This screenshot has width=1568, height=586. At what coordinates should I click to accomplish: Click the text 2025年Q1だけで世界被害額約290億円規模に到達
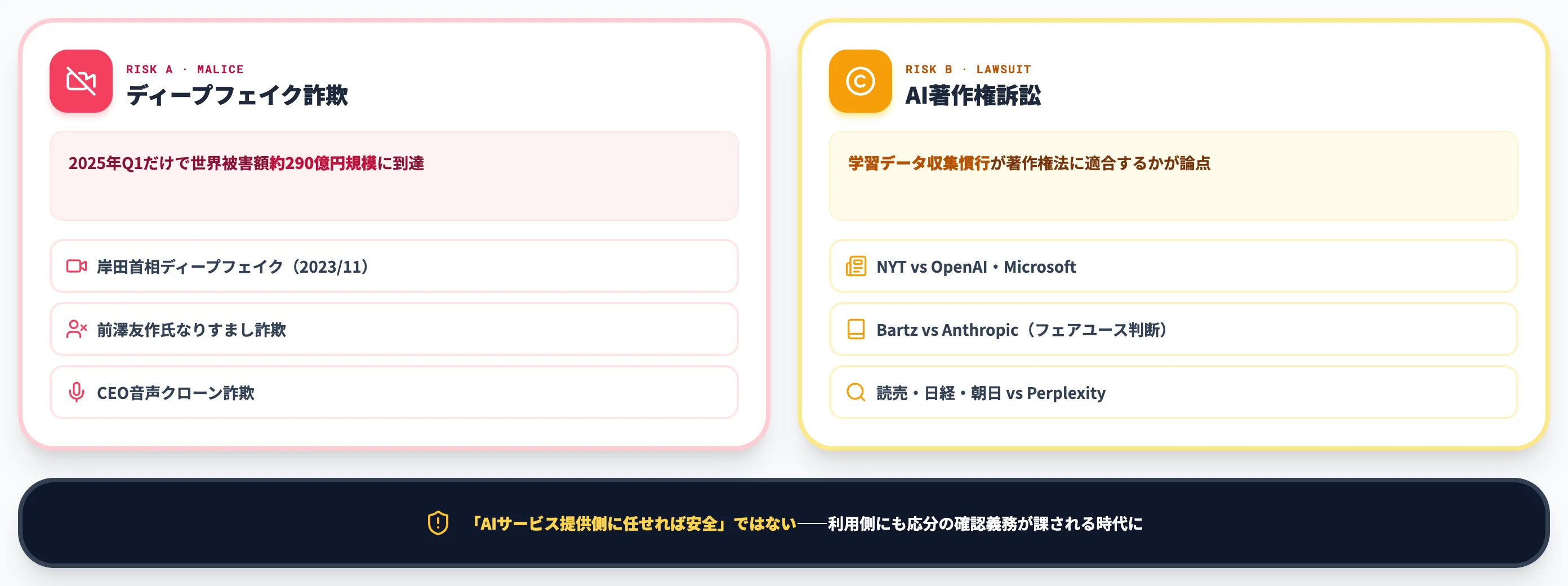246,163
